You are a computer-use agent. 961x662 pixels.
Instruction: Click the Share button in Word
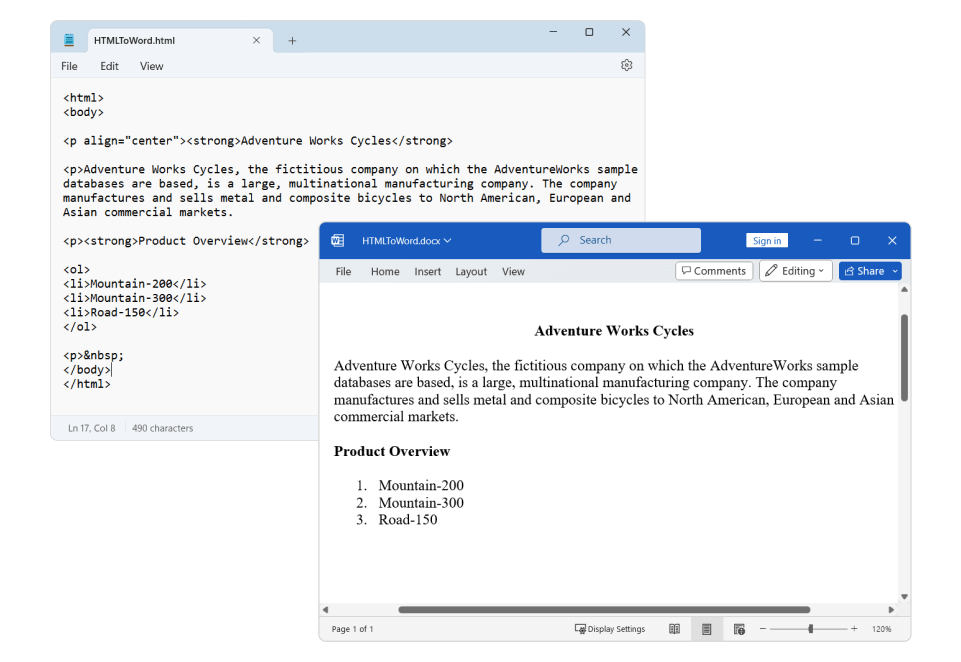point(865,271)
